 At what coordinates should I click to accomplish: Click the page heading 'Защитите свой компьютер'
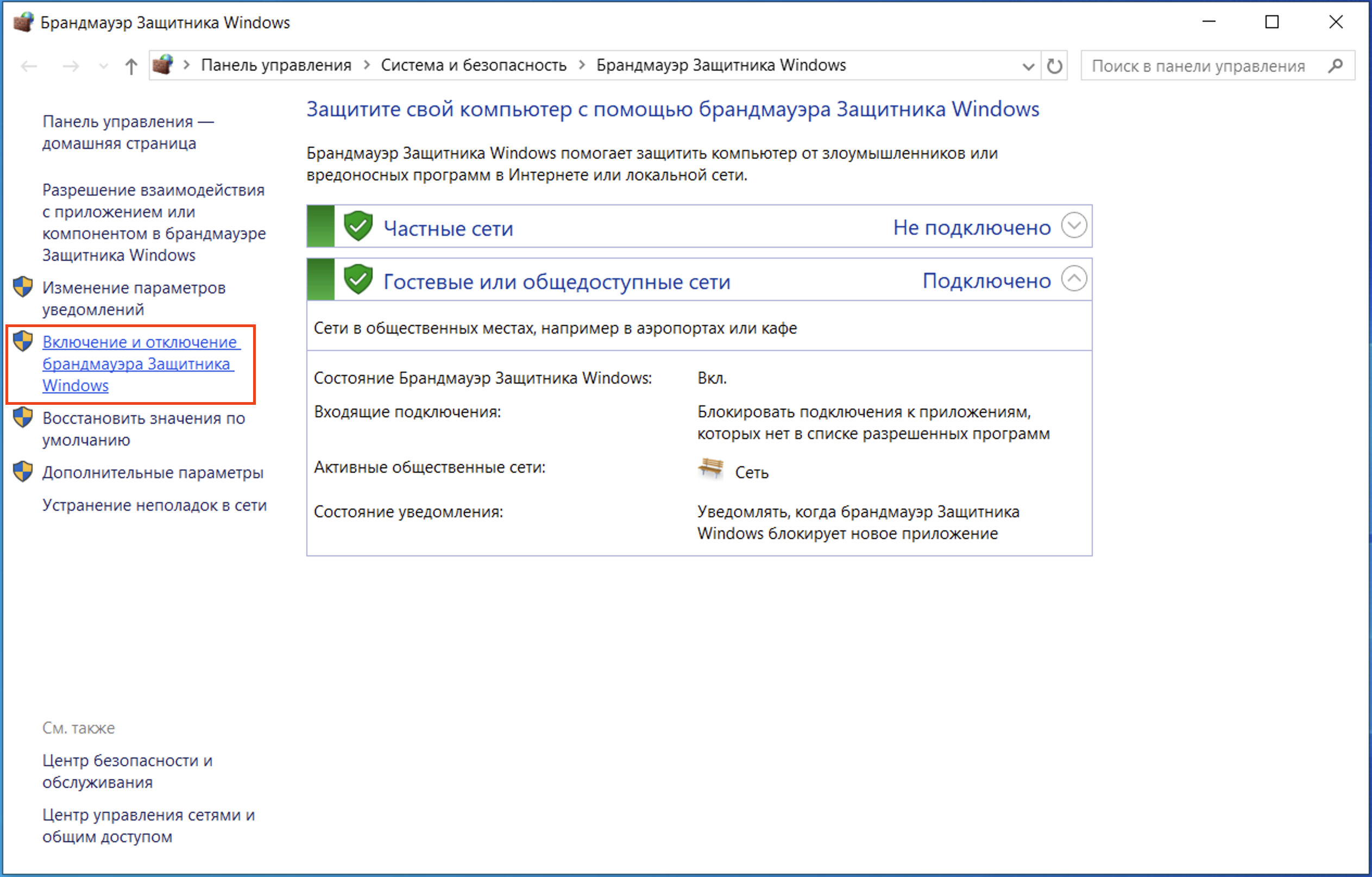[673, 109]
